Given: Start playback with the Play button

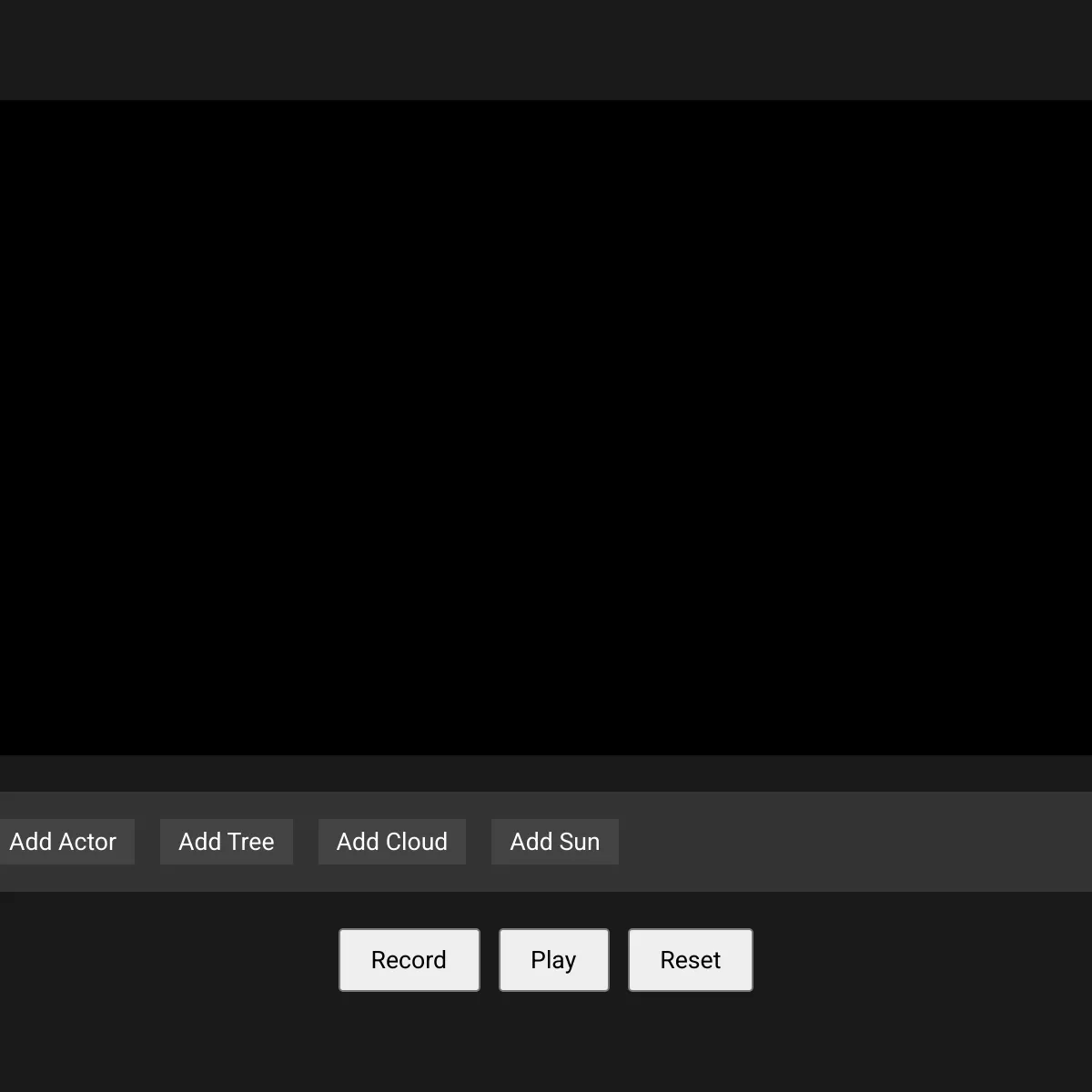Looking at the screenshot, I should pyautogui.click(x=553, y=959).
